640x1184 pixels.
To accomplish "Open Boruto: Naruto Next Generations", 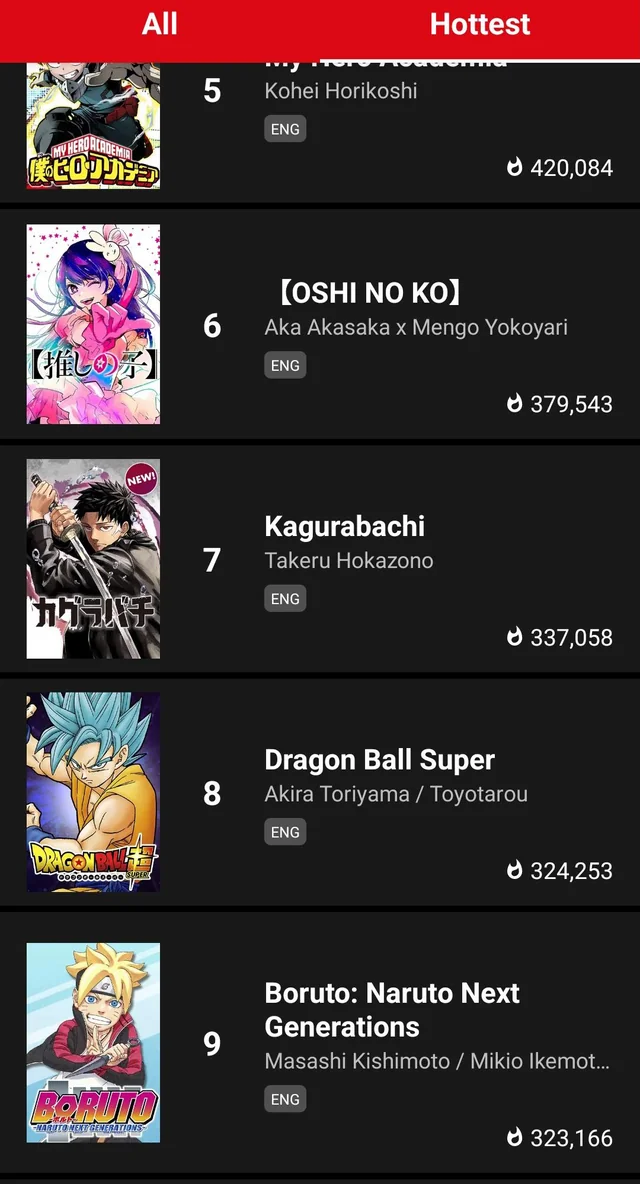I will pyautogui.click(x=391, y=1010).
